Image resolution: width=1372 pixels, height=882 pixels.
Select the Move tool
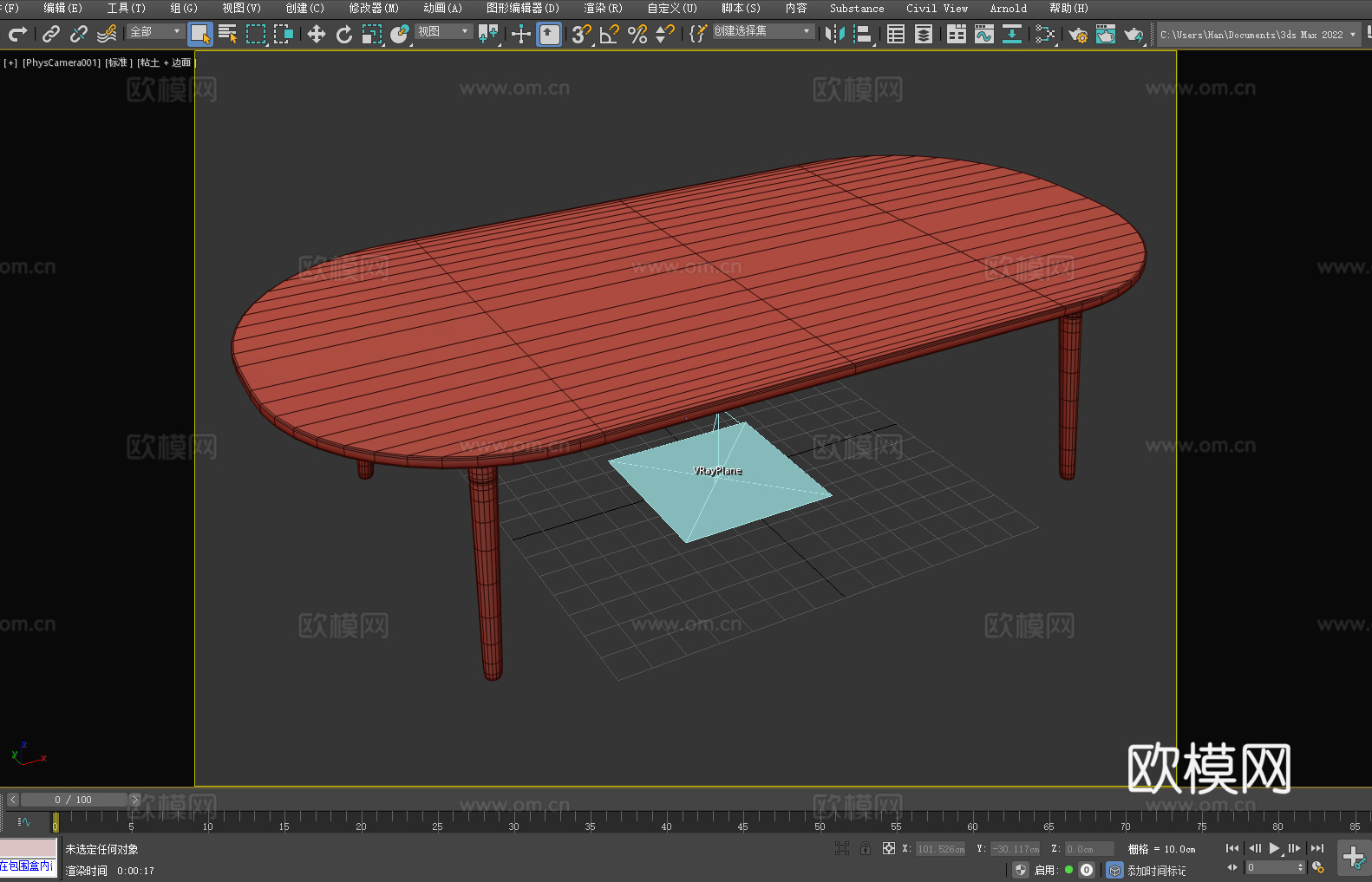tap(316, 34)
